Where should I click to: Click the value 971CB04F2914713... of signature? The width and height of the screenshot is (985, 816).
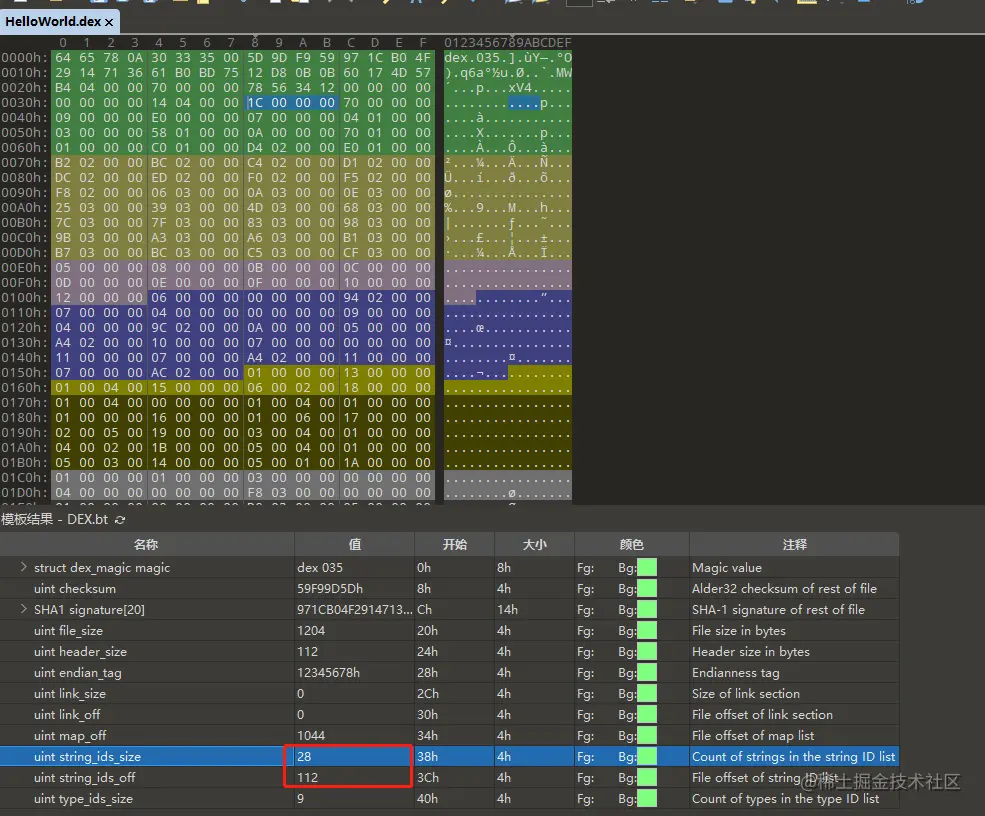click(355, 609)
